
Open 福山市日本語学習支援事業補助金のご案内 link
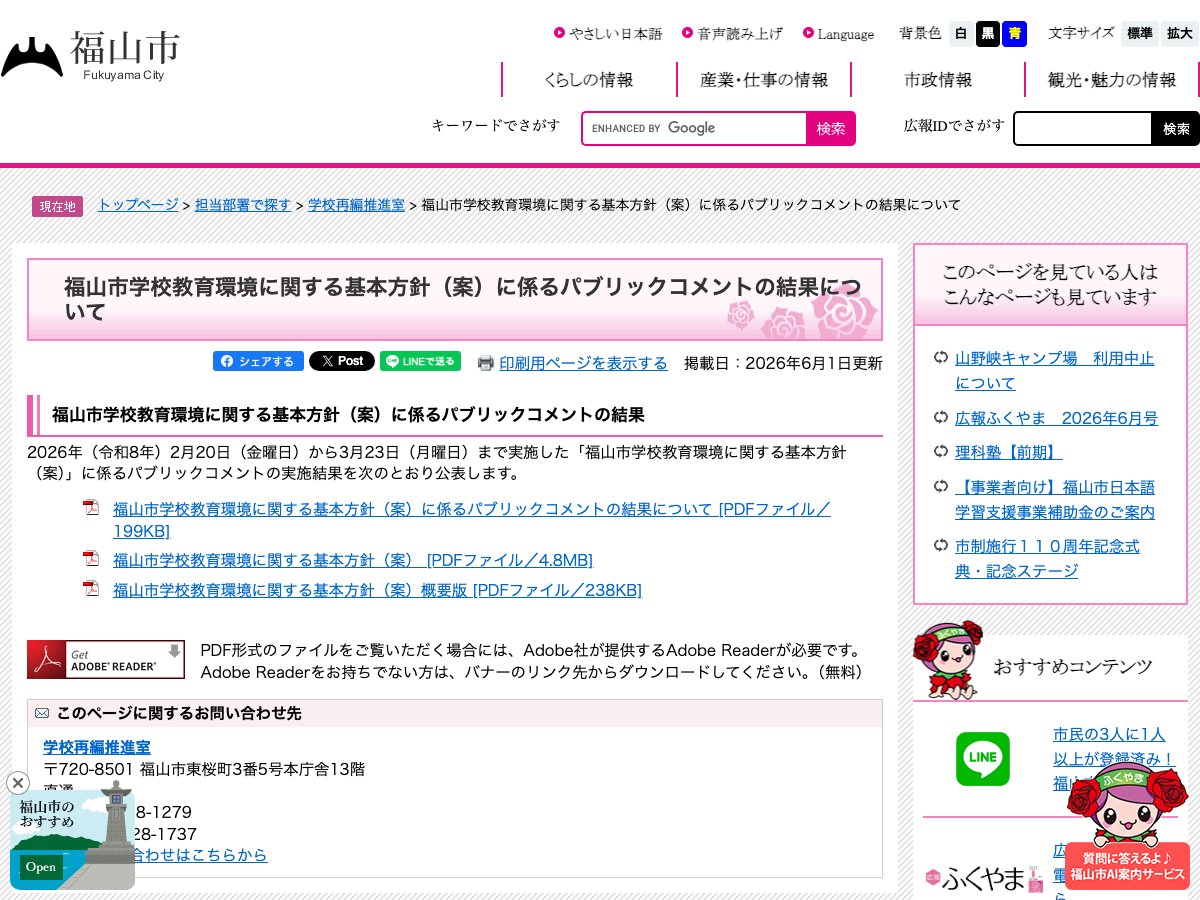[1055, 500]
